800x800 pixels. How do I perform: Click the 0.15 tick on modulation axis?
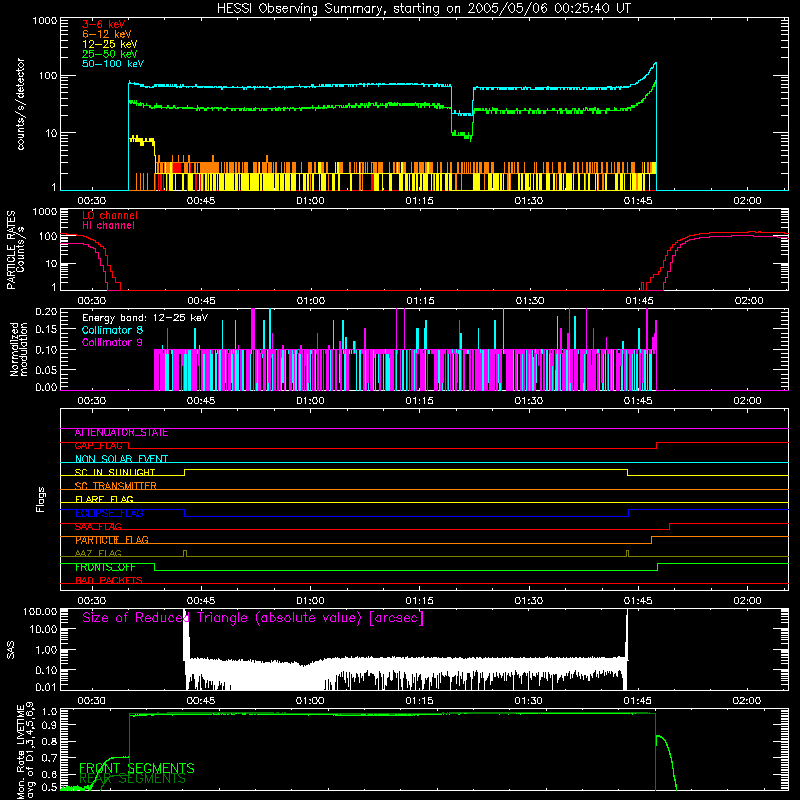coord(46,330)
